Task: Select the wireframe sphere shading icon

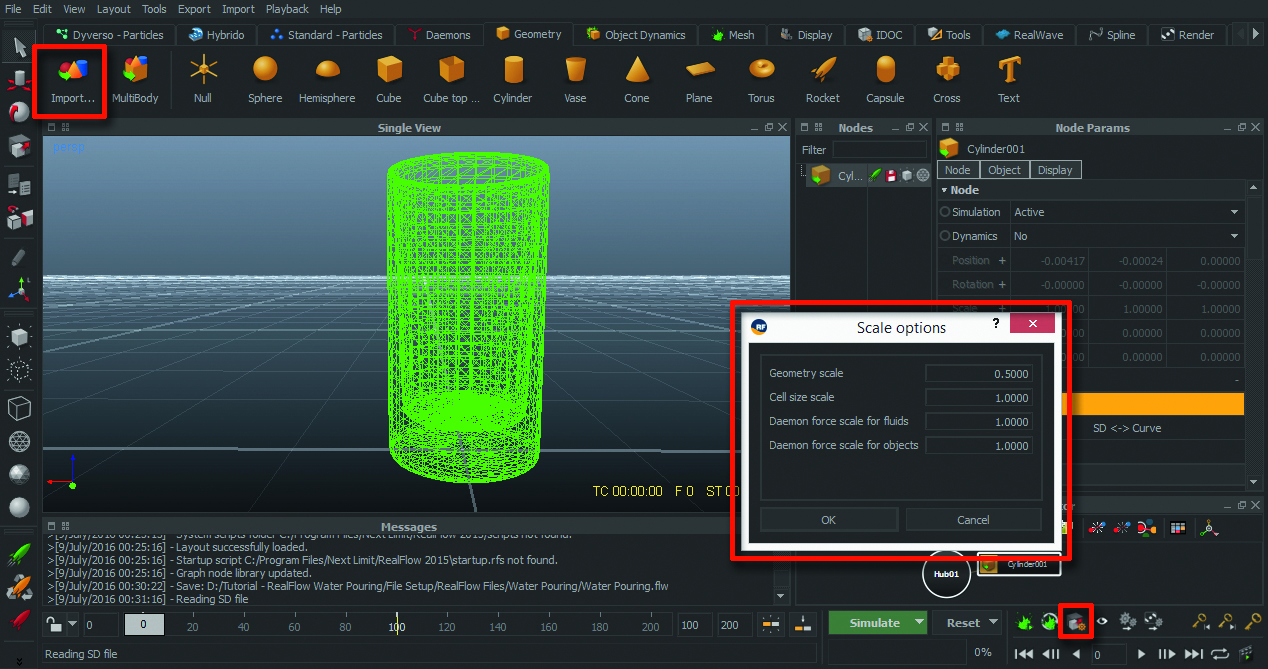Action: (19, 441)
